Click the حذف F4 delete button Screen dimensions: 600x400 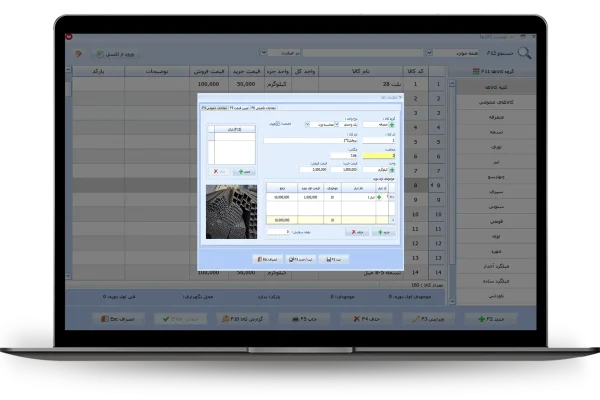click(x=367, y=319)
